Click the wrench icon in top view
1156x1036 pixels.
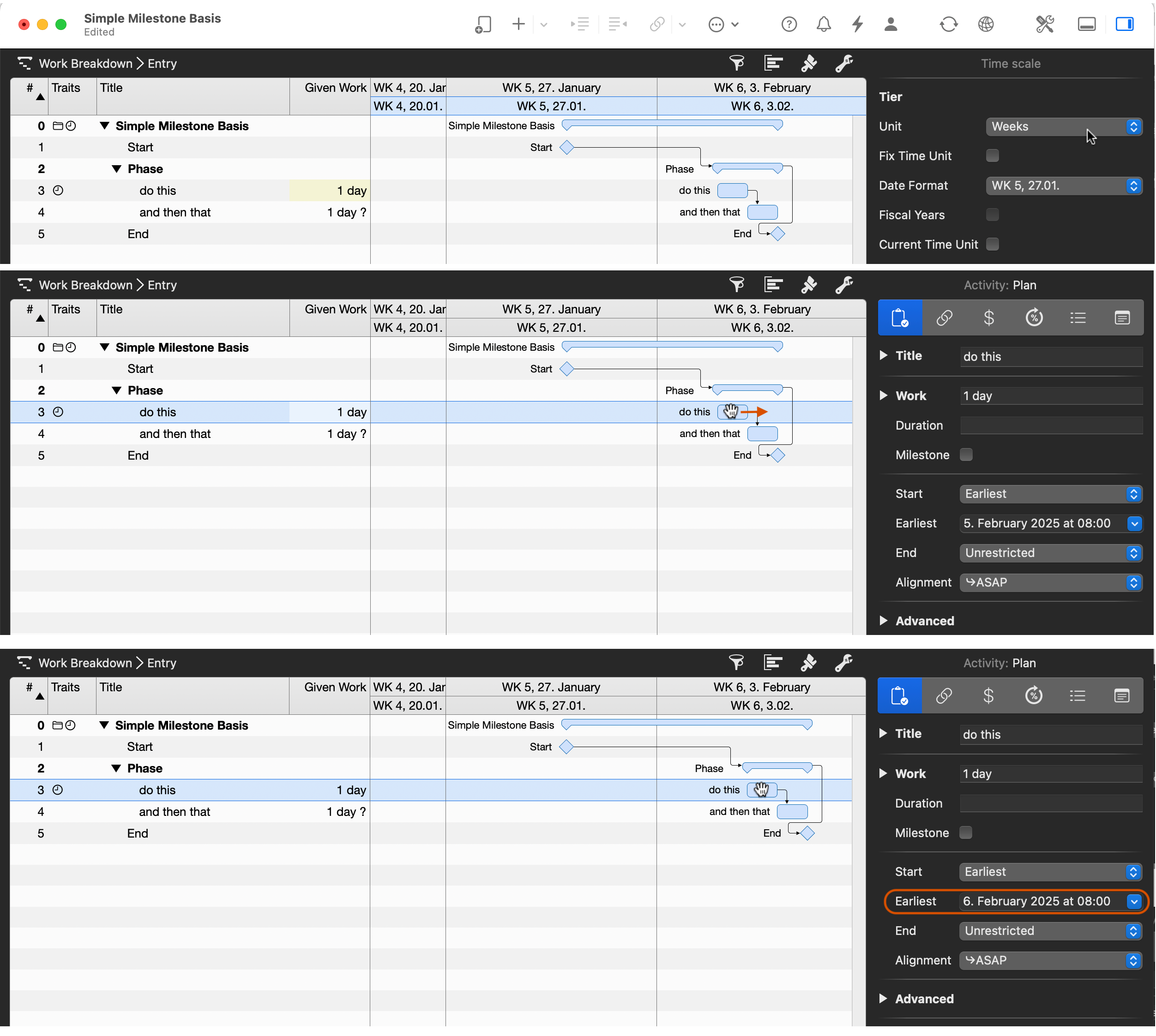coord(844,63)
